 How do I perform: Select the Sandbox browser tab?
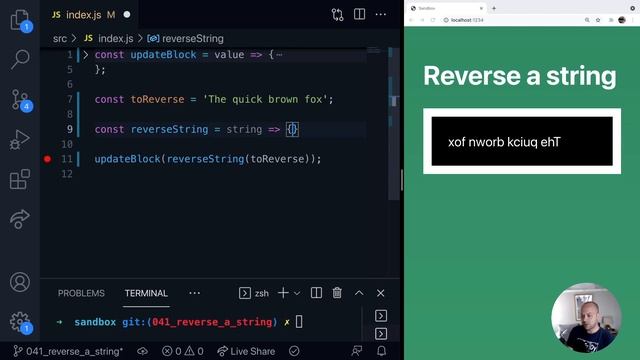tap(446, 8)
